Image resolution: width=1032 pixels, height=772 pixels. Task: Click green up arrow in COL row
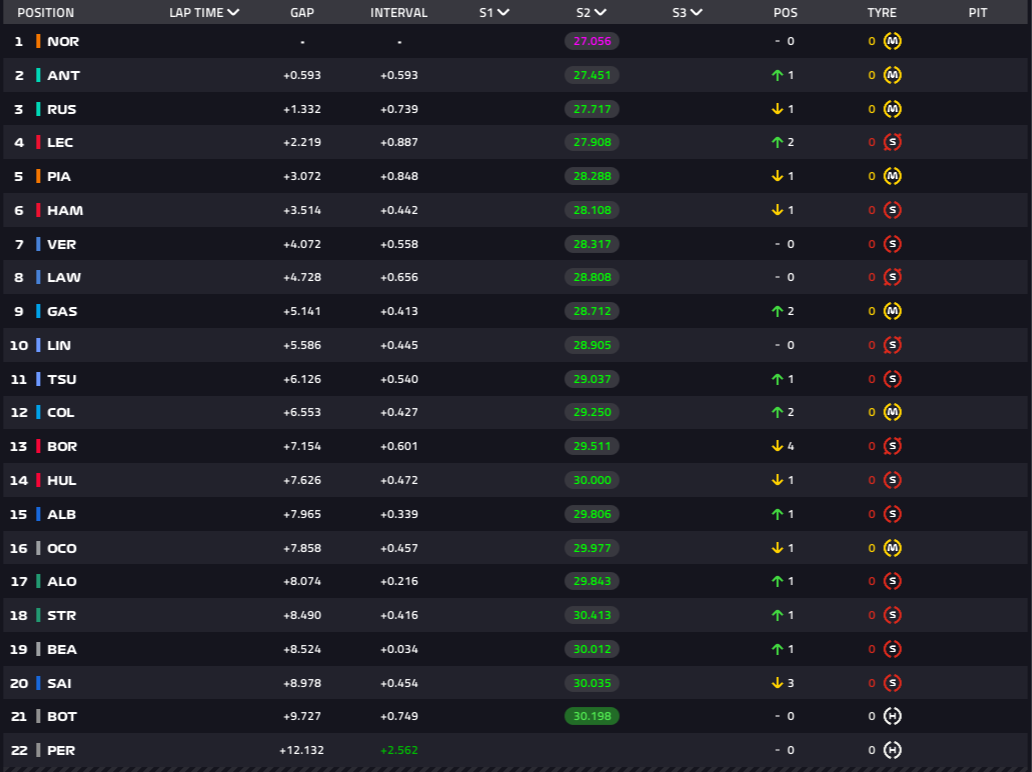(777, 412)
